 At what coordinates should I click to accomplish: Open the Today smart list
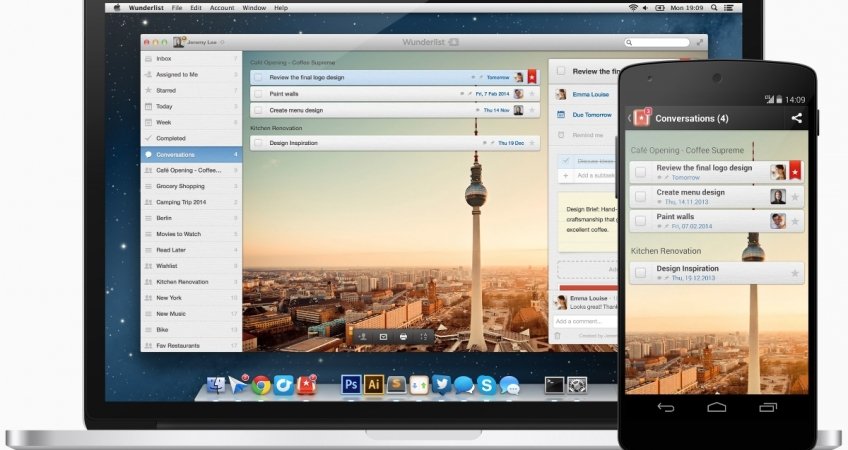click(x=191, y=107)
